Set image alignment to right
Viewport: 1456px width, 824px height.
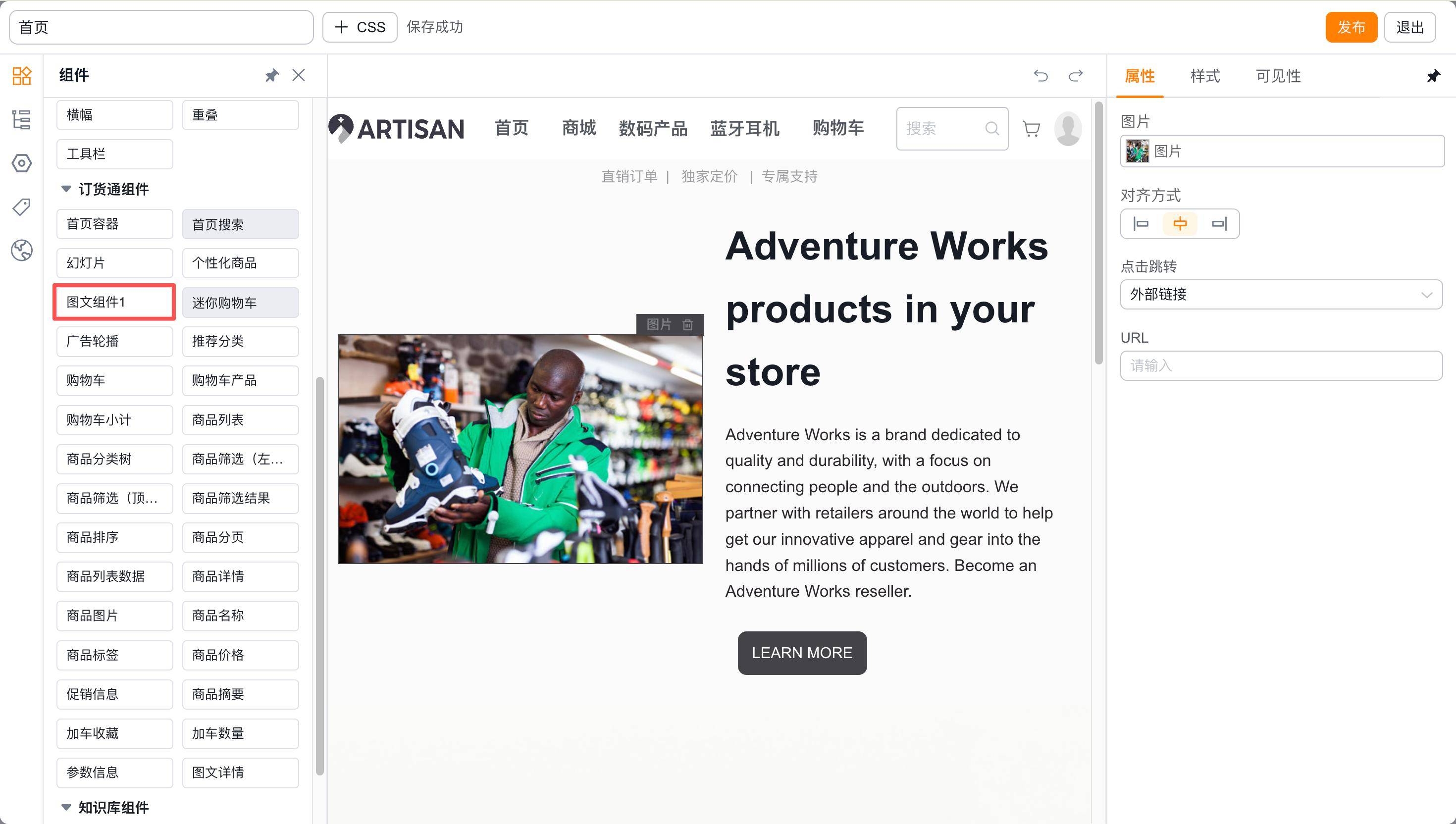pyautogui.click(x=1219, y=224)
